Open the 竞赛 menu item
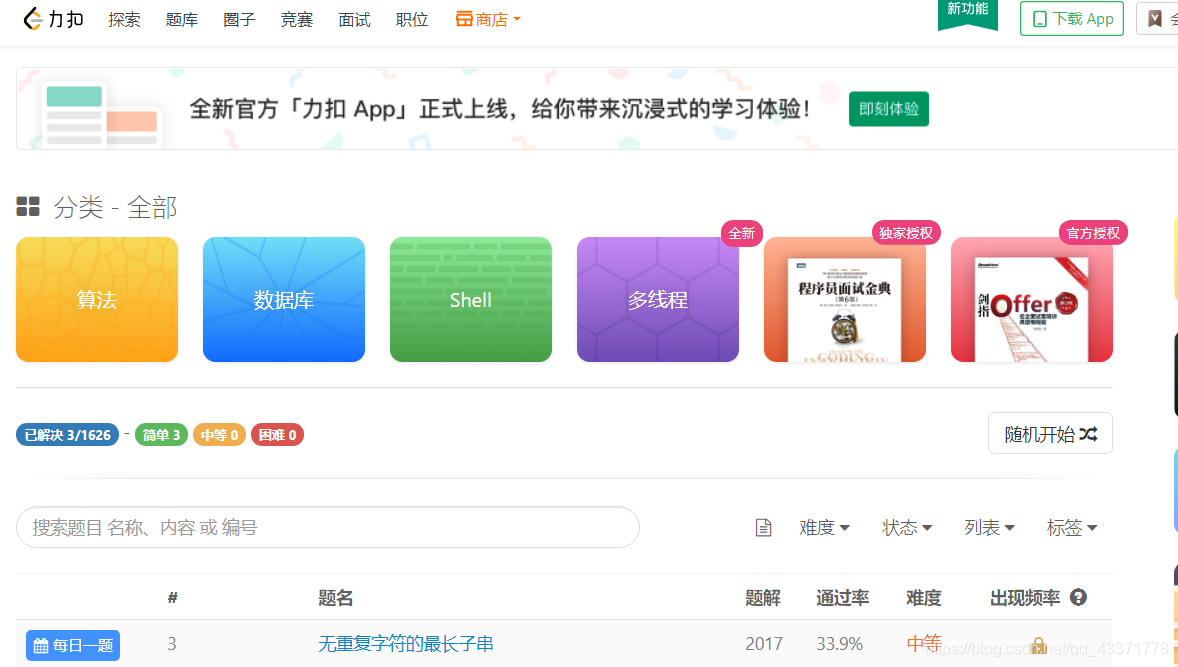The height and width of the screenshot is (667, 1178). pyautogui.click(x=296, y=18)
